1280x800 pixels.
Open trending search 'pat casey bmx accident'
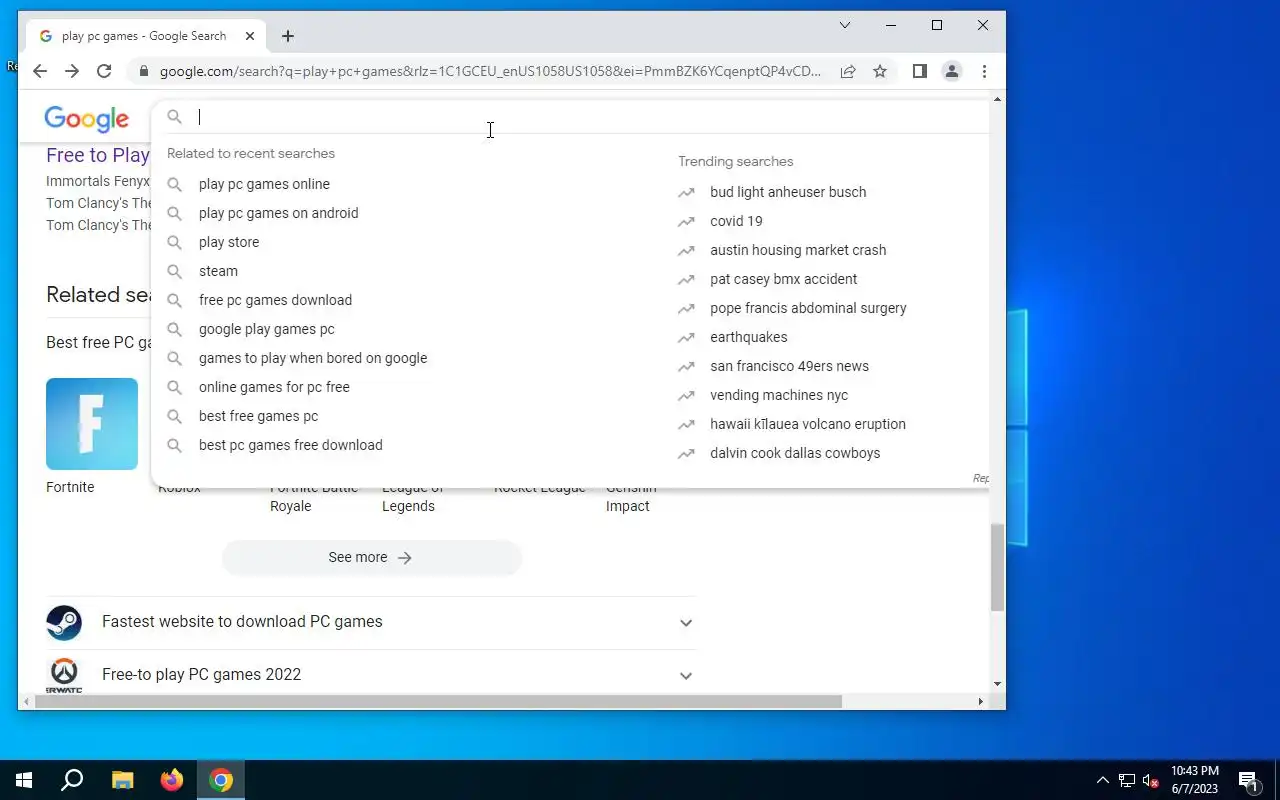coord(783,279)
